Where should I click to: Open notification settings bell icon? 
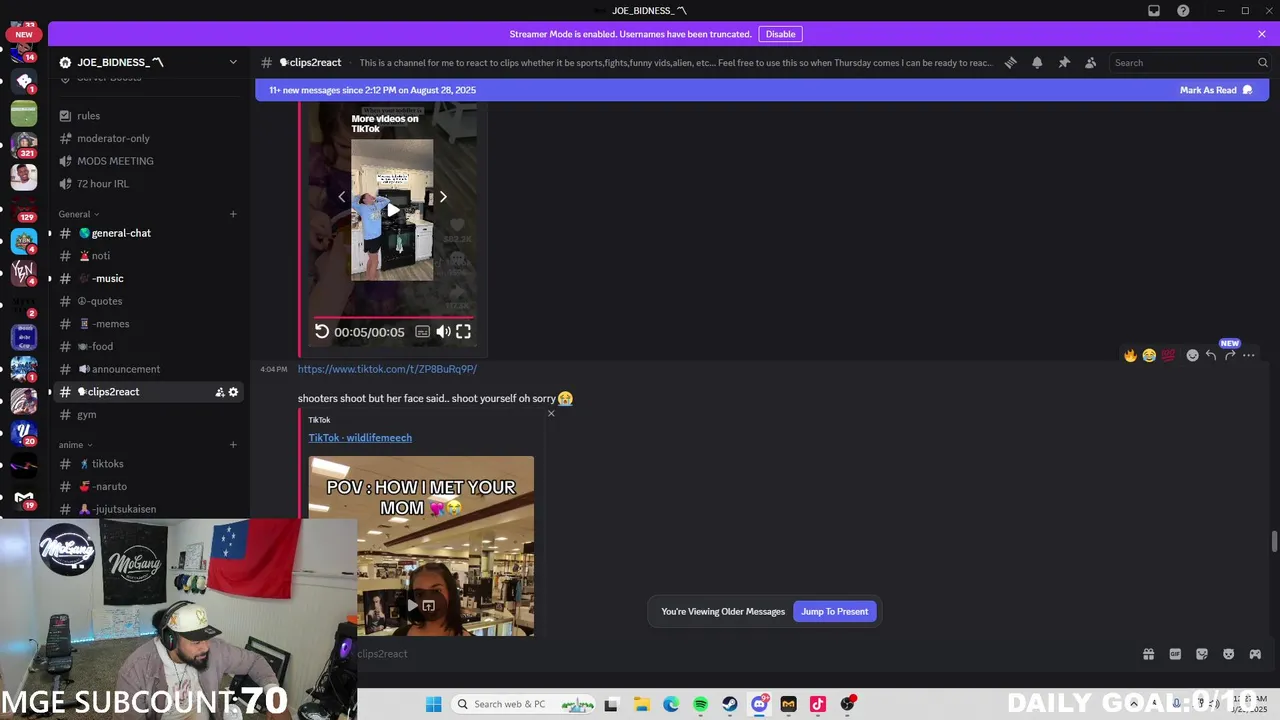coord(1037,62)
